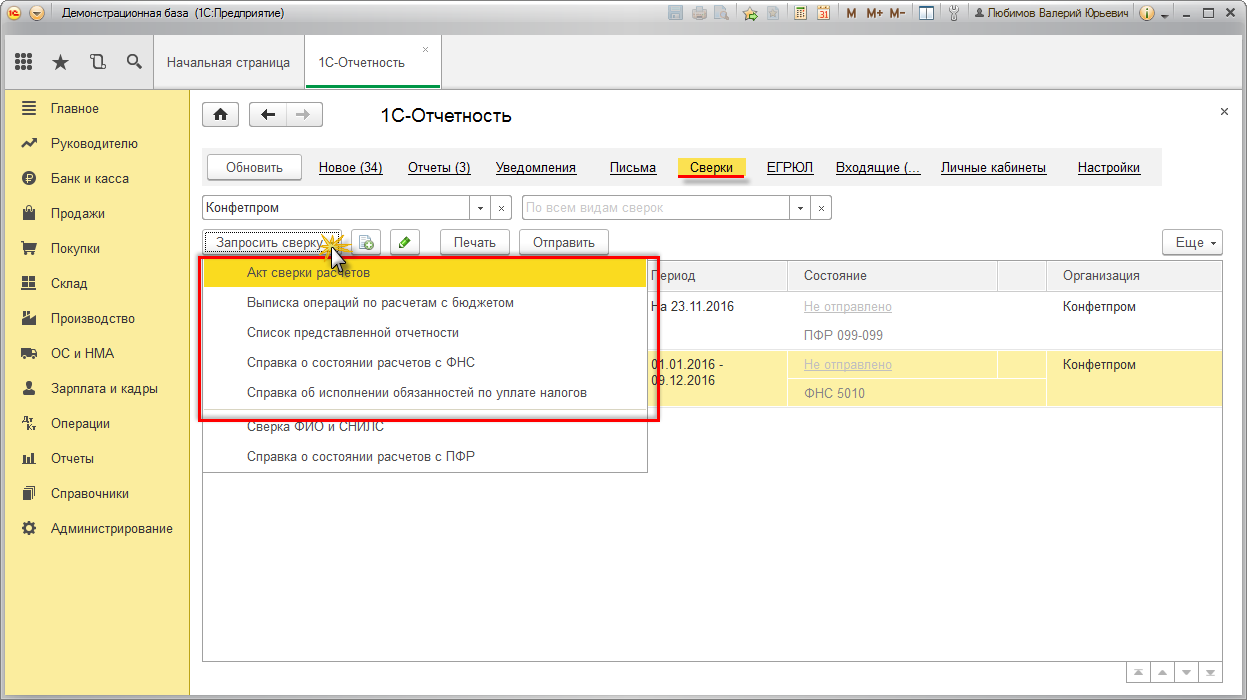Viewport: 1247px width, 700px height.
Task: Click the search magnifier icon
Action: tap(134, 62)
